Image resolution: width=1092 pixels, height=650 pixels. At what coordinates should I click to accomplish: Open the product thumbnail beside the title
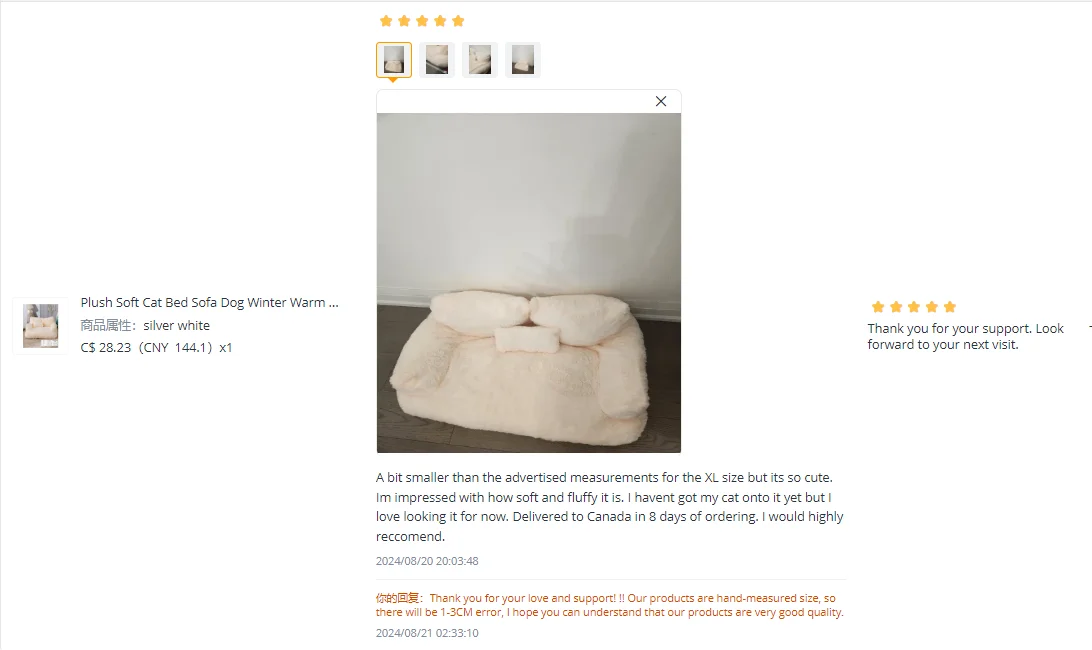click(40, 326)
